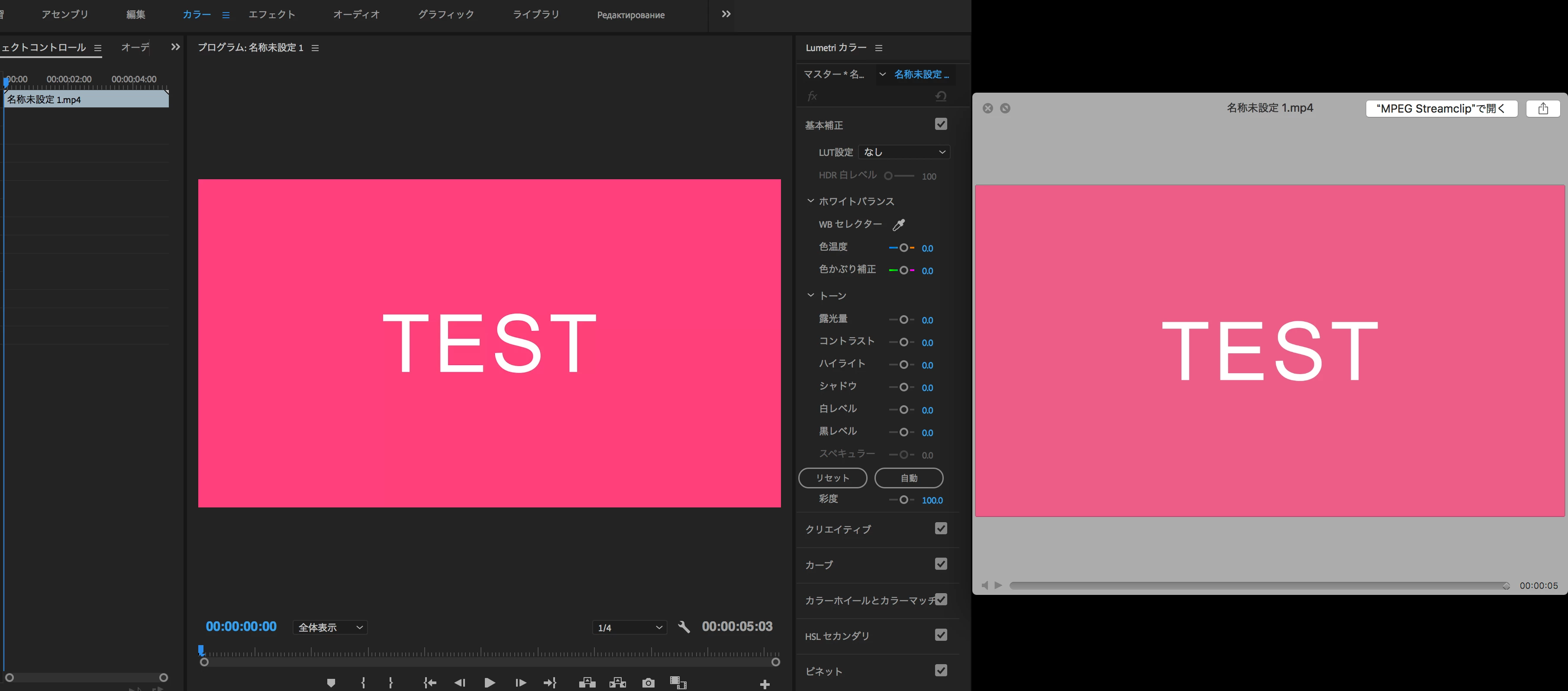
Task: Toggle the カーブ checkbox
Action: (941, 564)
